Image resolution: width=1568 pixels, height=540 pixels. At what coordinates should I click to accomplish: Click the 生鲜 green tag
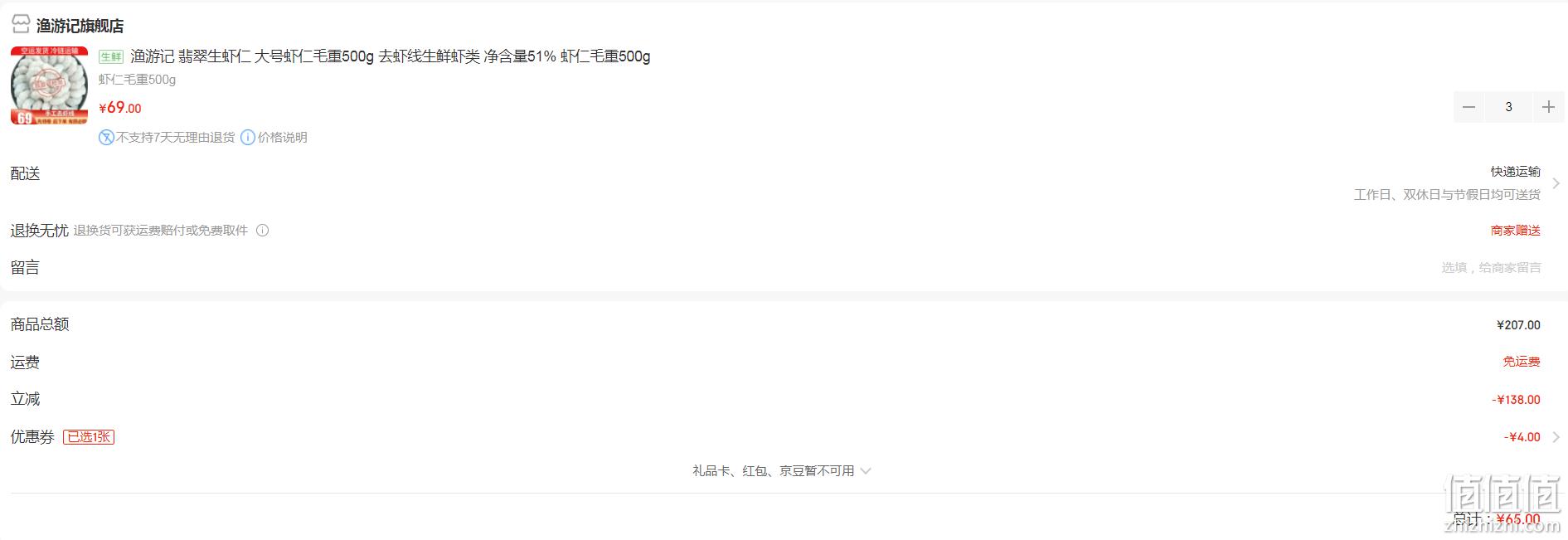[110, 56]
